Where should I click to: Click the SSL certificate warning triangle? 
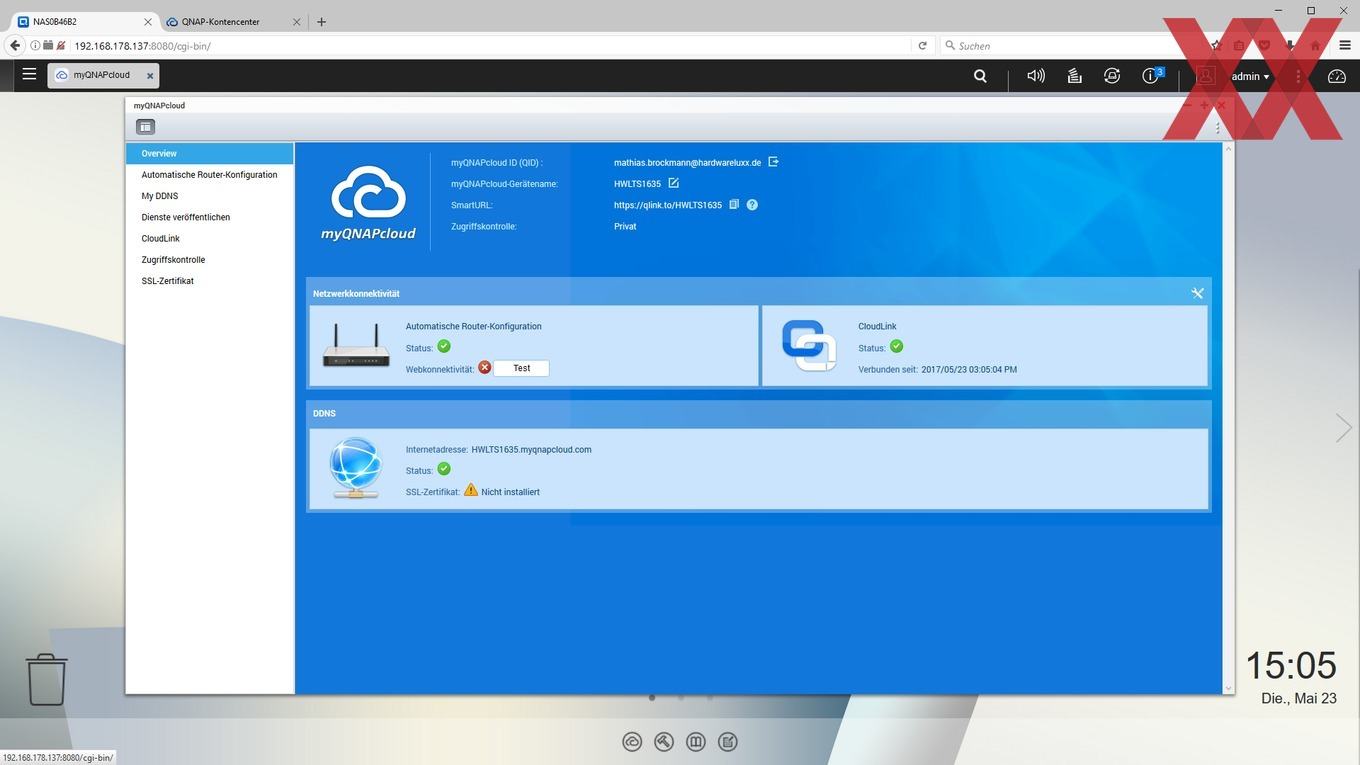point(471,490)
